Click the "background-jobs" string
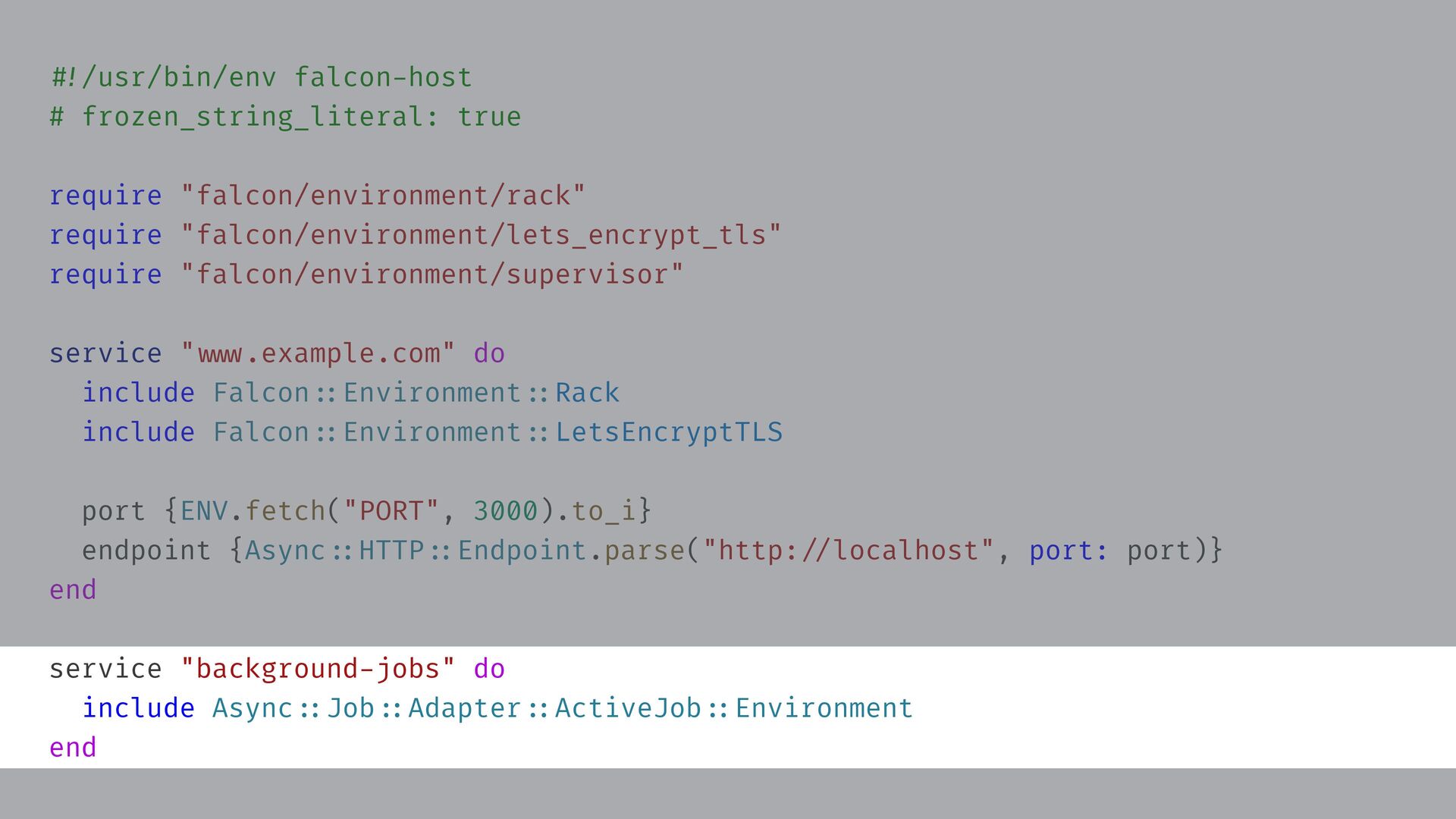 pos(318,669)
